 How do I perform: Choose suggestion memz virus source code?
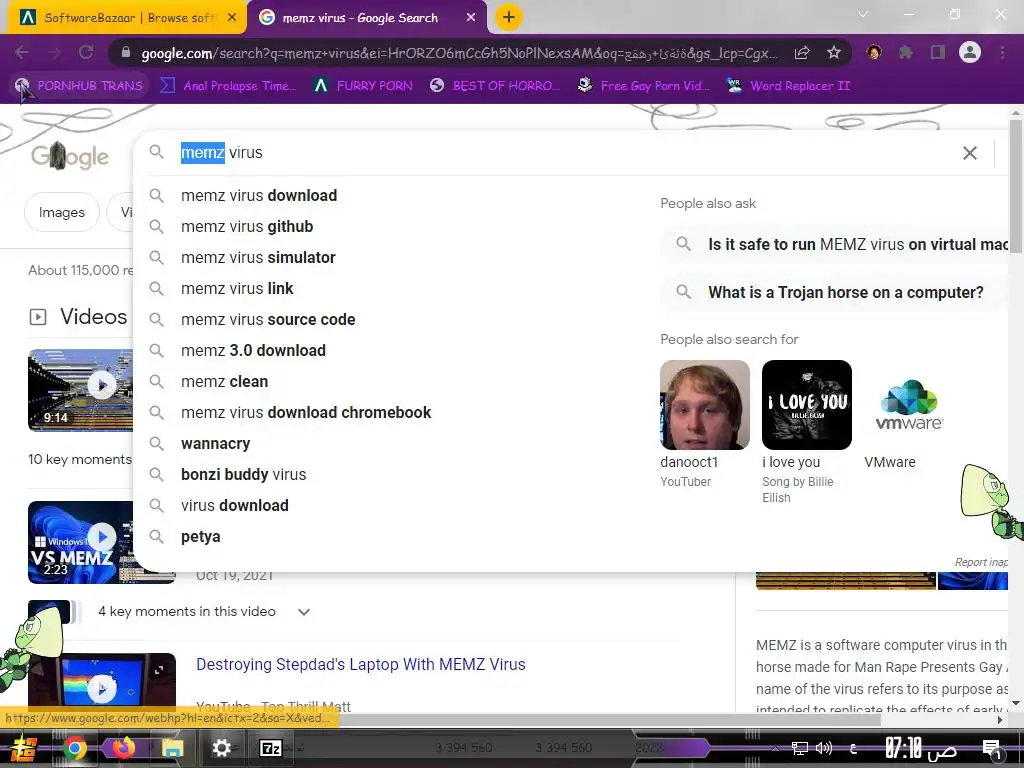pos(268,319)
